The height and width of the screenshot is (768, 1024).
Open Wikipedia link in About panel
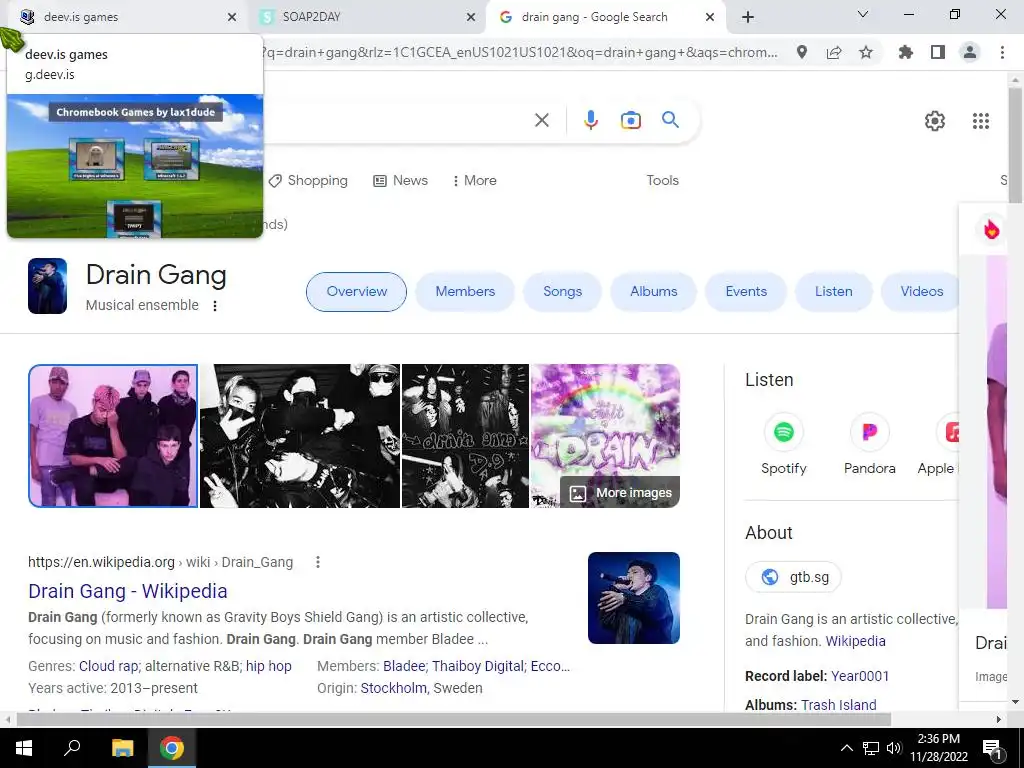[x=856, y=641]
